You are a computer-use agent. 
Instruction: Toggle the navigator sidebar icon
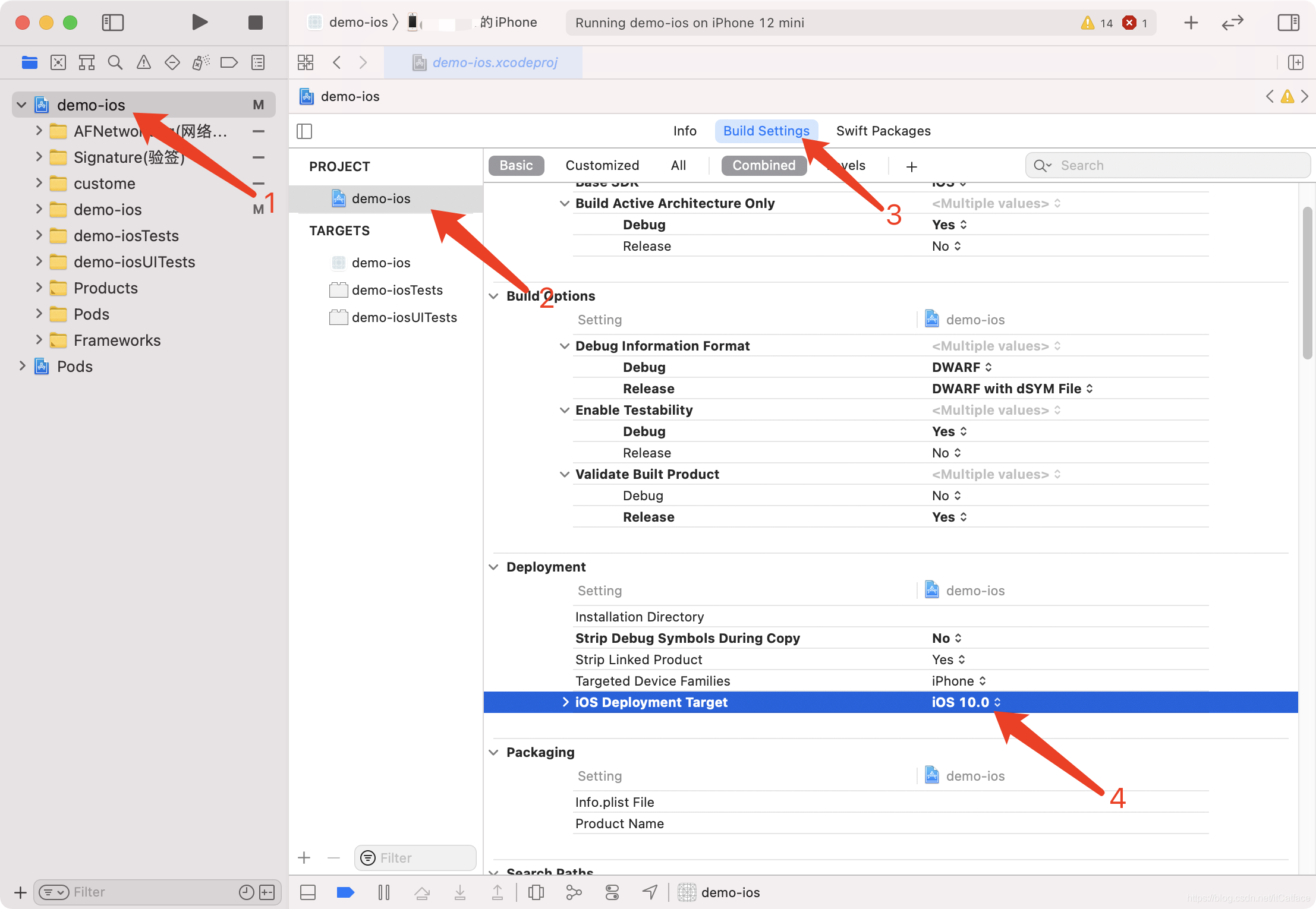pos(112,23)
